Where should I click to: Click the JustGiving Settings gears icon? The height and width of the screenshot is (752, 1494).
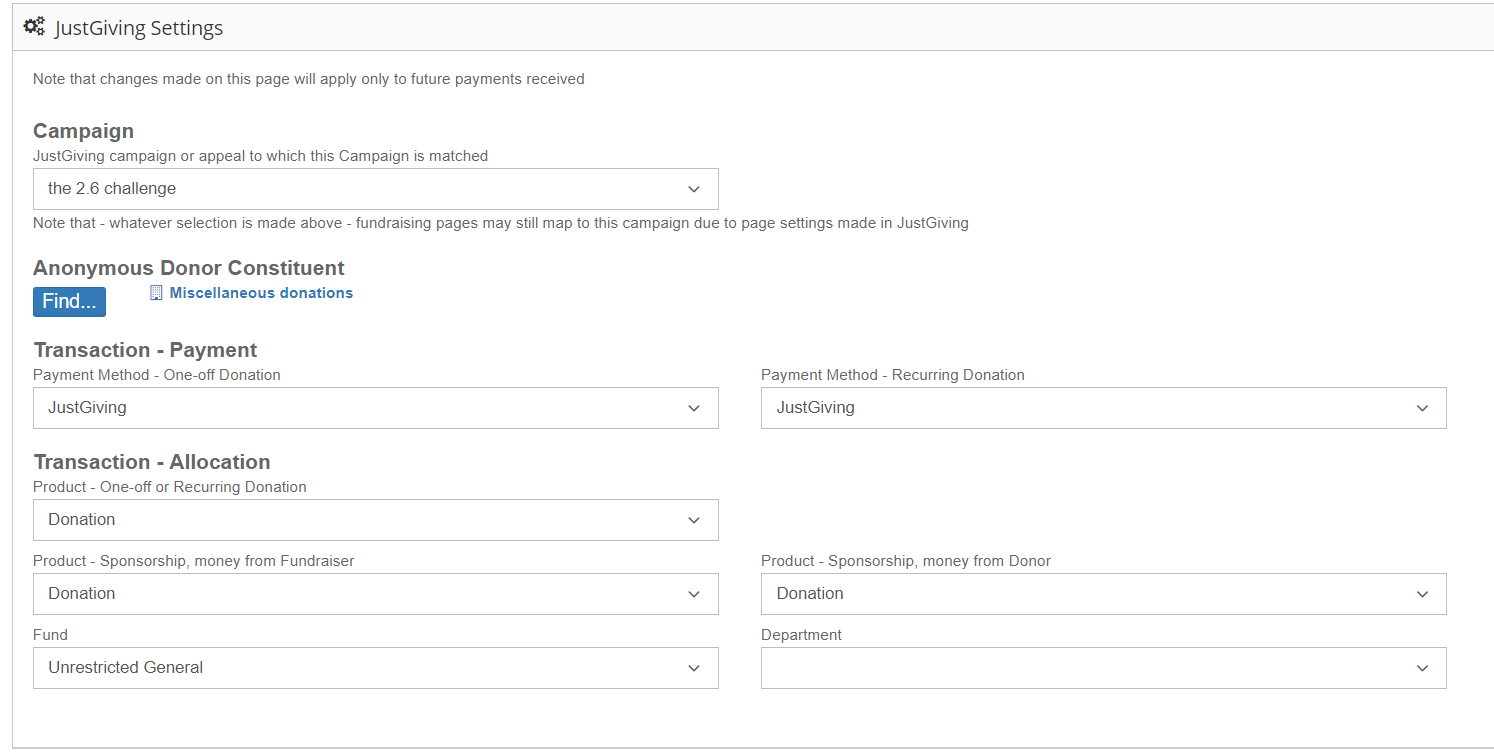pos(34,27)
